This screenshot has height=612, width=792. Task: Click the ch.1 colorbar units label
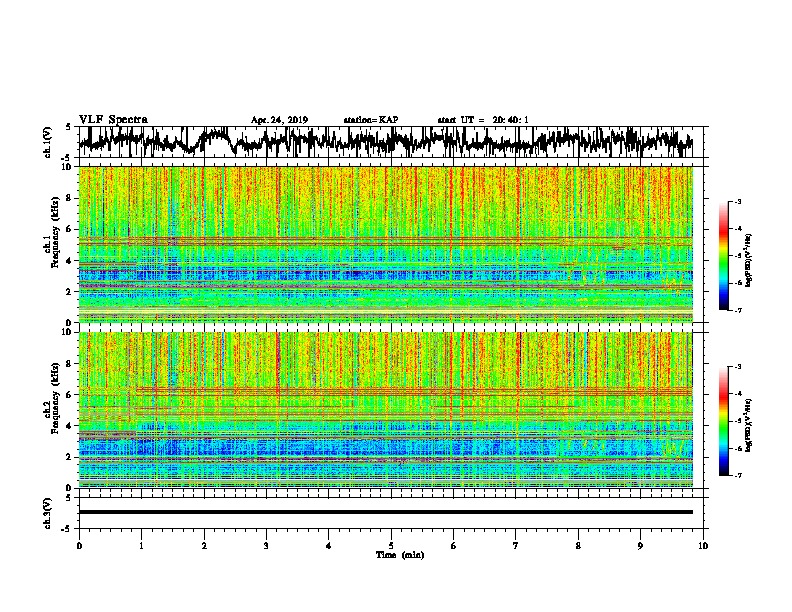[749, 261]
